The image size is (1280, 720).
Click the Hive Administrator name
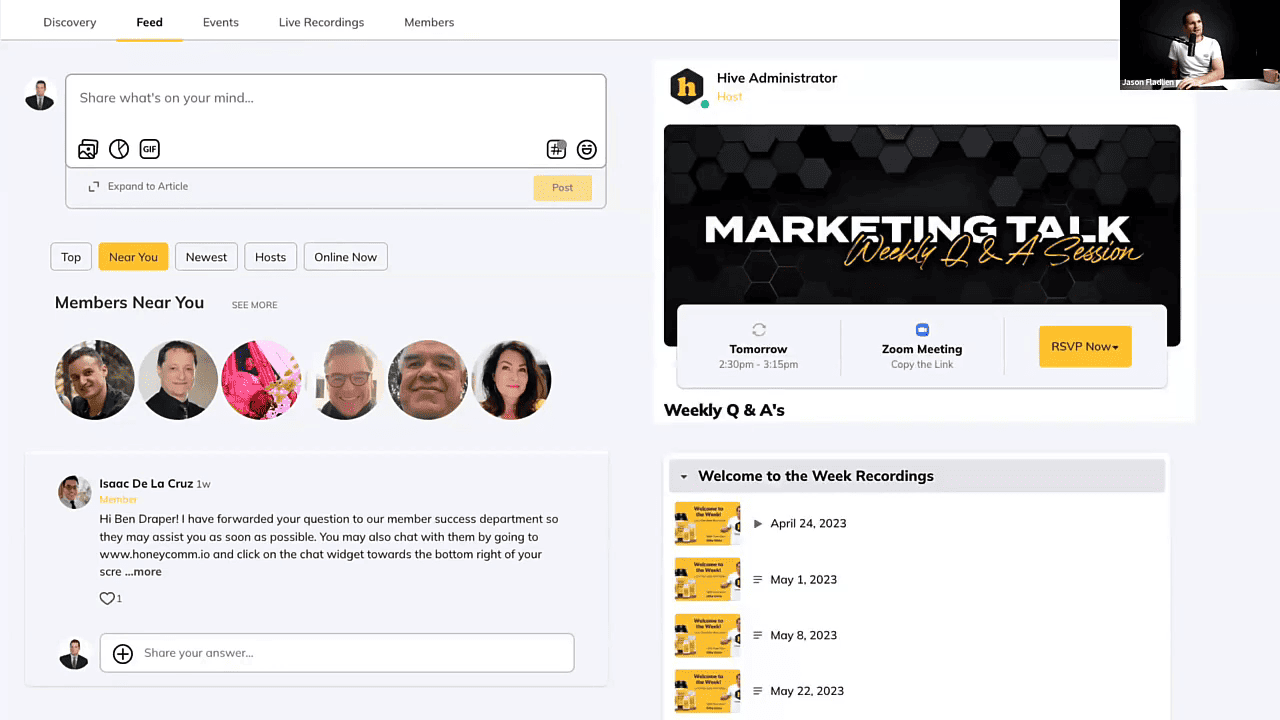pos(777,78)
